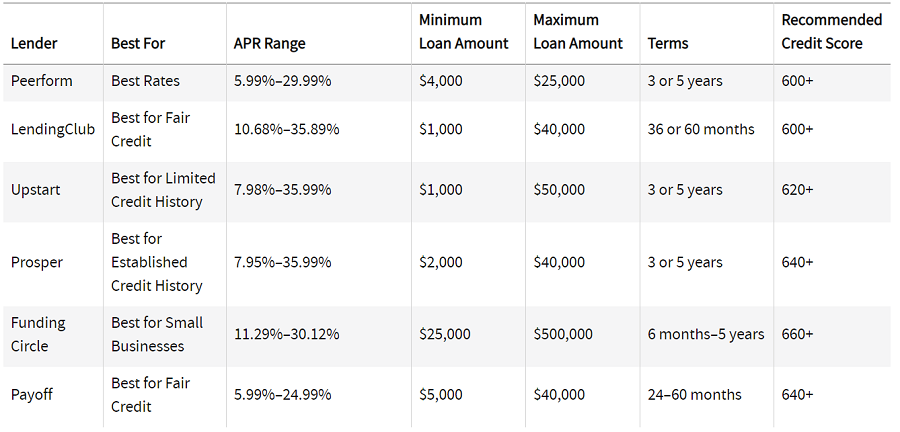
Task: Click Best for Limited Credit History cell
Action: pyautogui.click(x=164, y=190)
